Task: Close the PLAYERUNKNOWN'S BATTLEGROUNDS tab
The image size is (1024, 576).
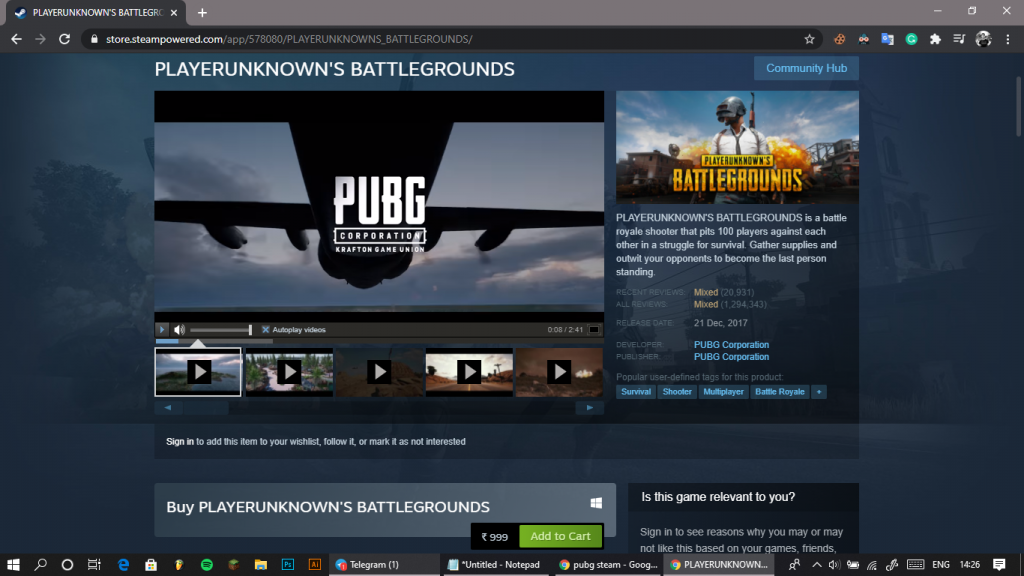Action: pyautogui.click(x=174, y=12)
